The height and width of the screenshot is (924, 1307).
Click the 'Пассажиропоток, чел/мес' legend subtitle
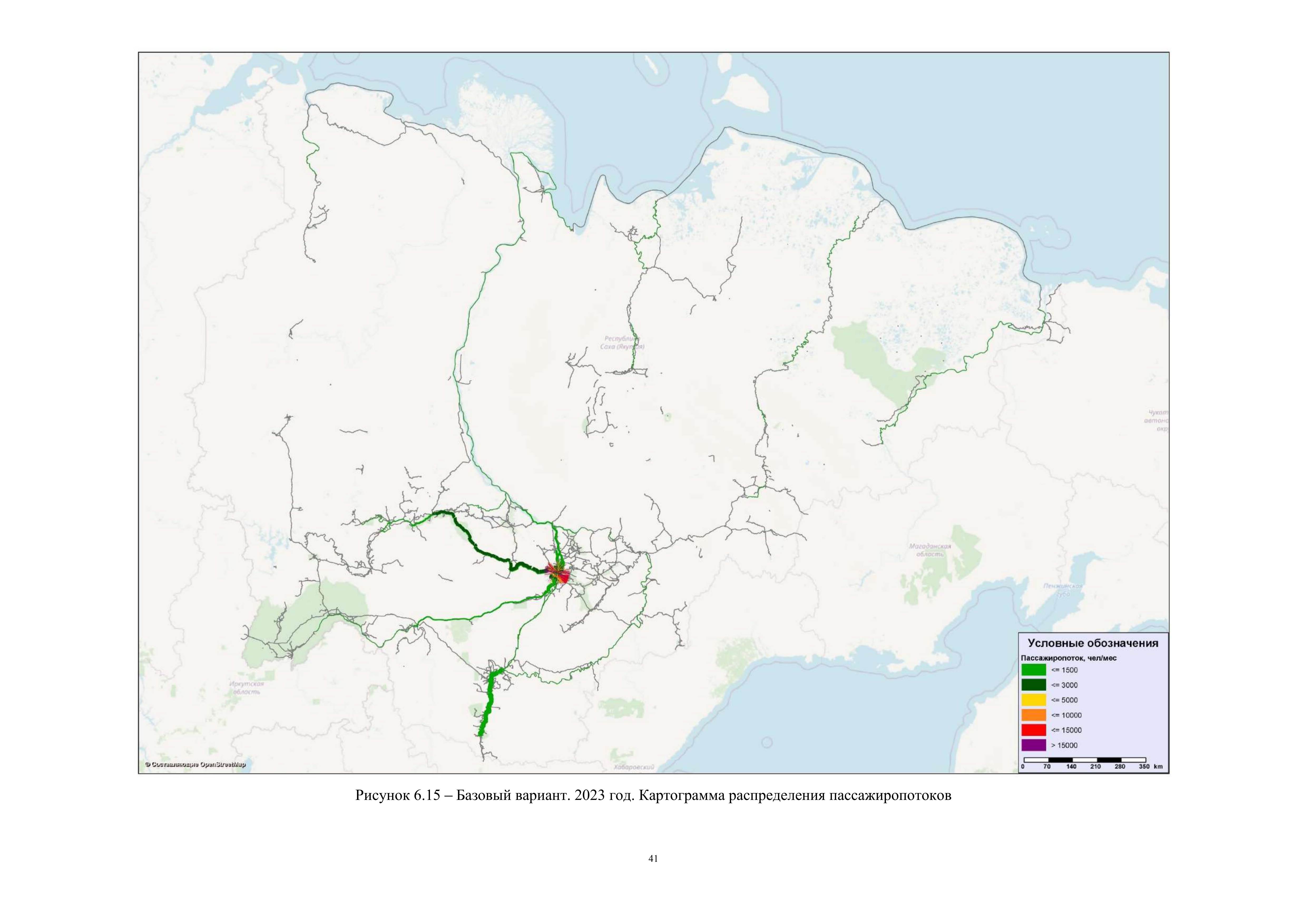coord(1069,658)
